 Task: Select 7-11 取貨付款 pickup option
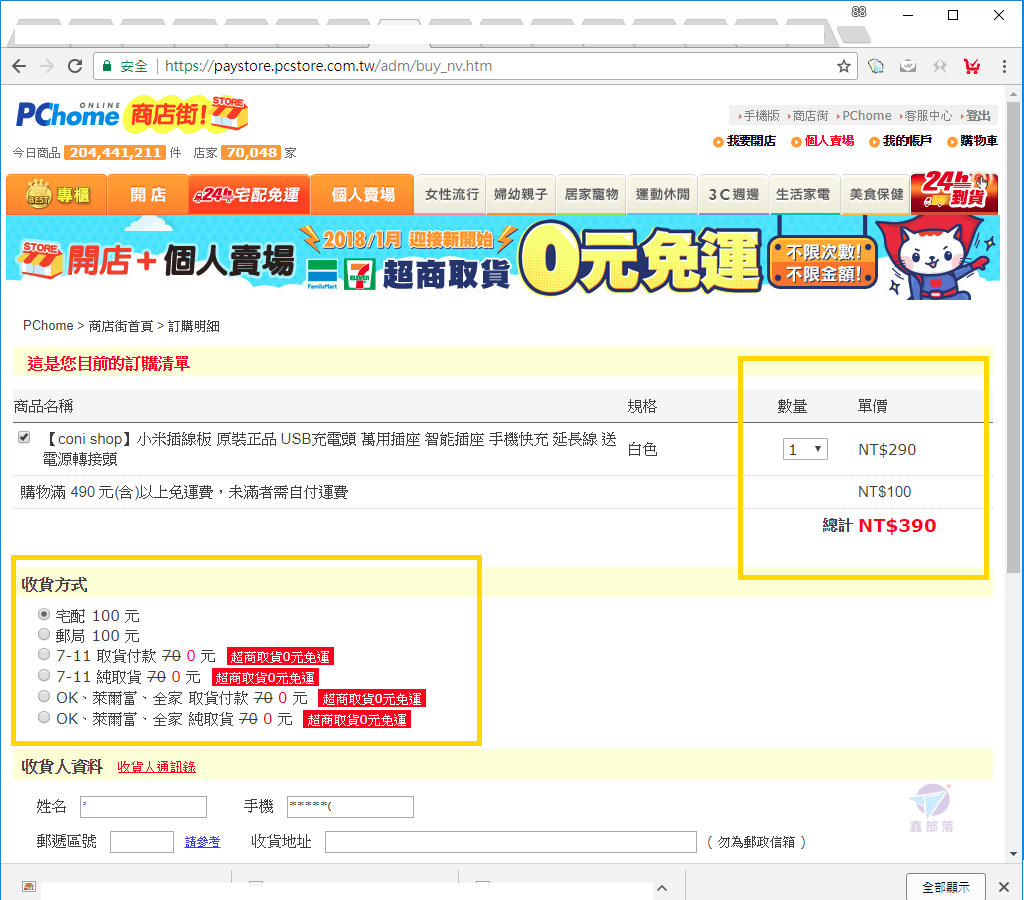44,654
